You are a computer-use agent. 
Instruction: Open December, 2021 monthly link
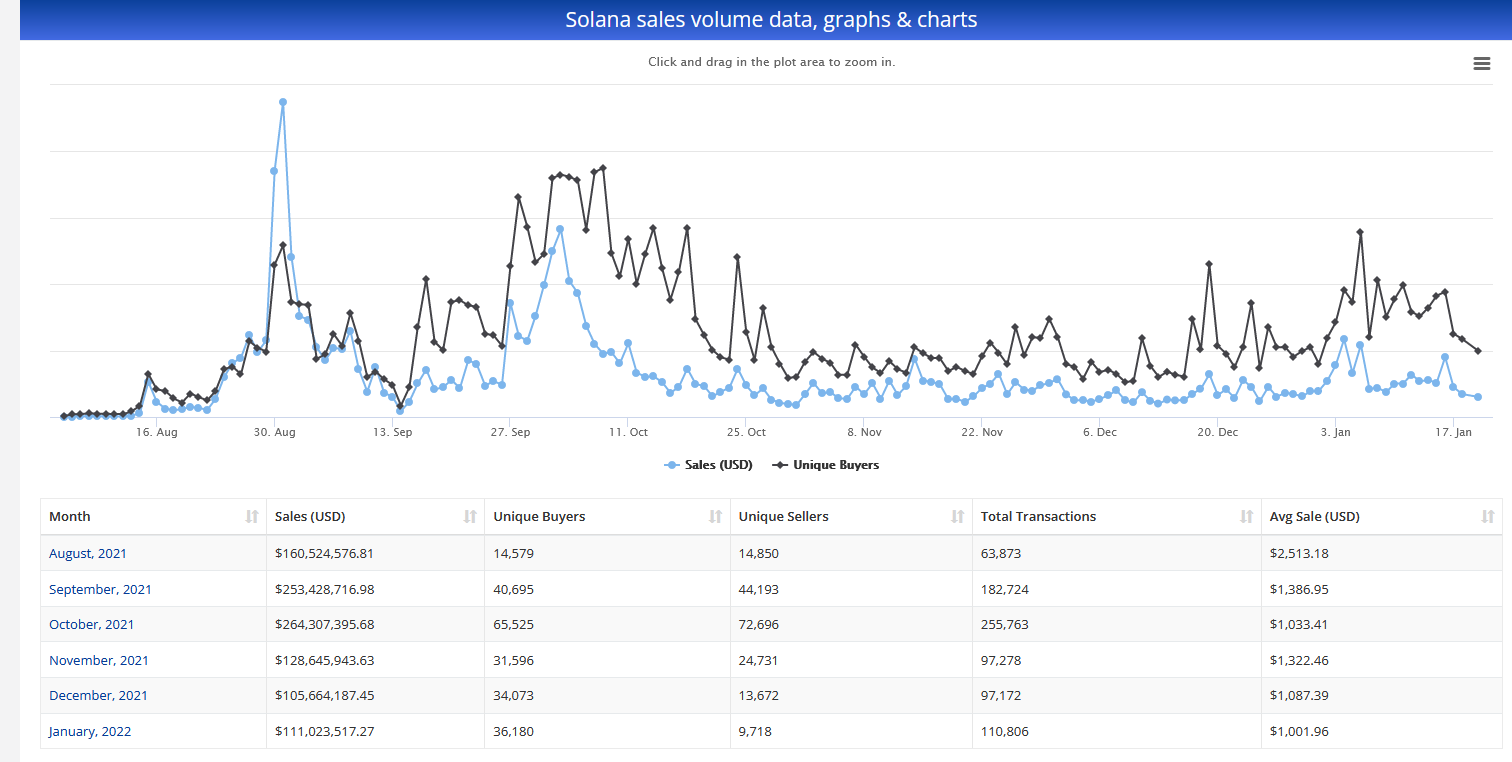(x=98, y=695)
